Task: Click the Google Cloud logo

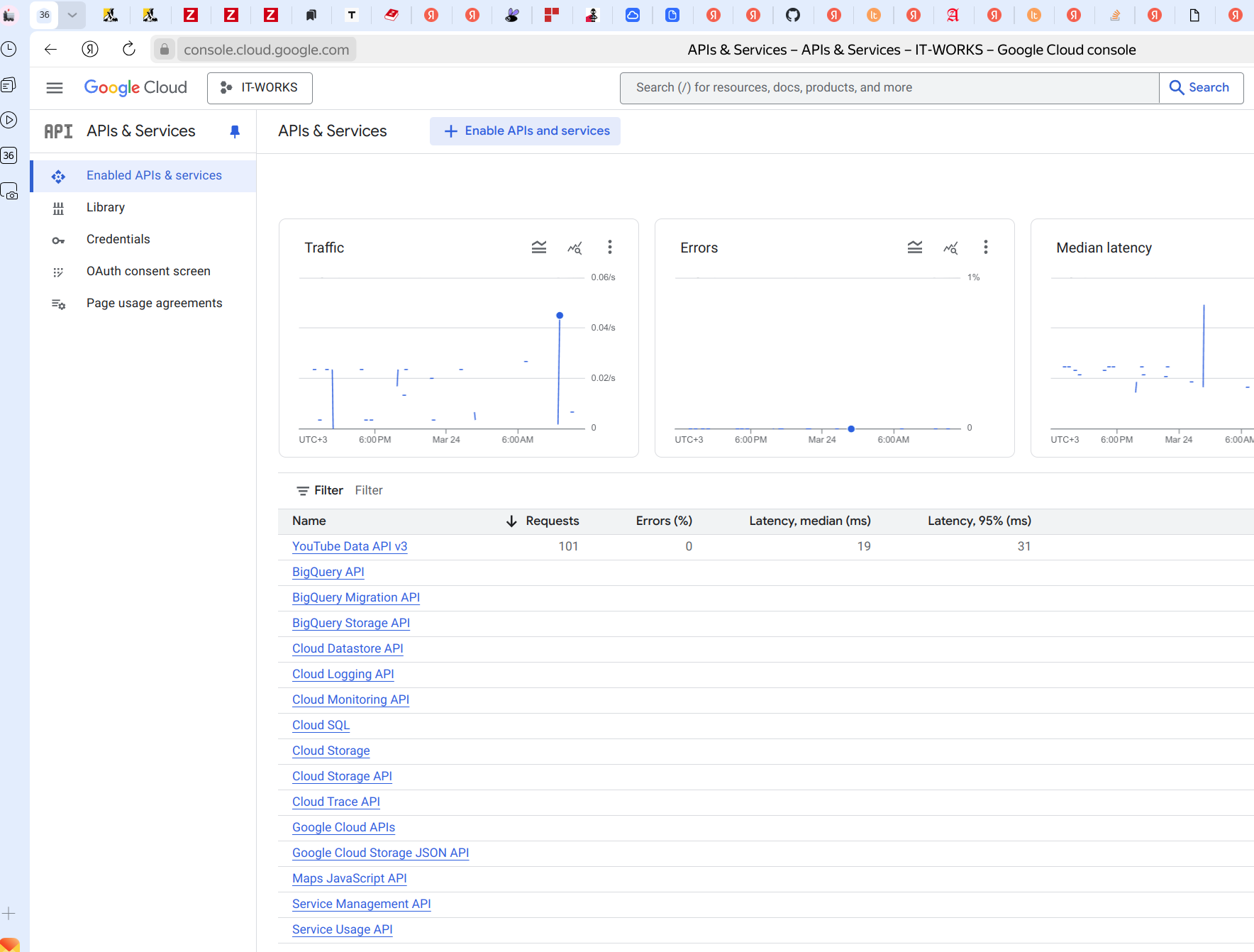Action: 135,88
